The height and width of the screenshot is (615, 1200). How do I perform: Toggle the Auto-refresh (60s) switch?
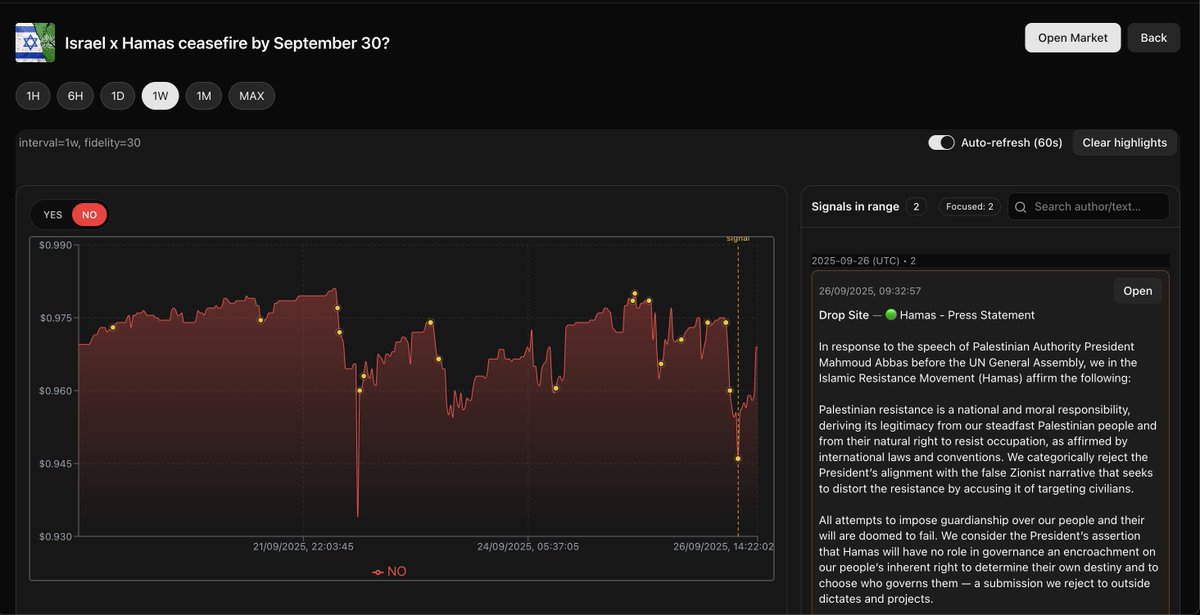[941, 143]
